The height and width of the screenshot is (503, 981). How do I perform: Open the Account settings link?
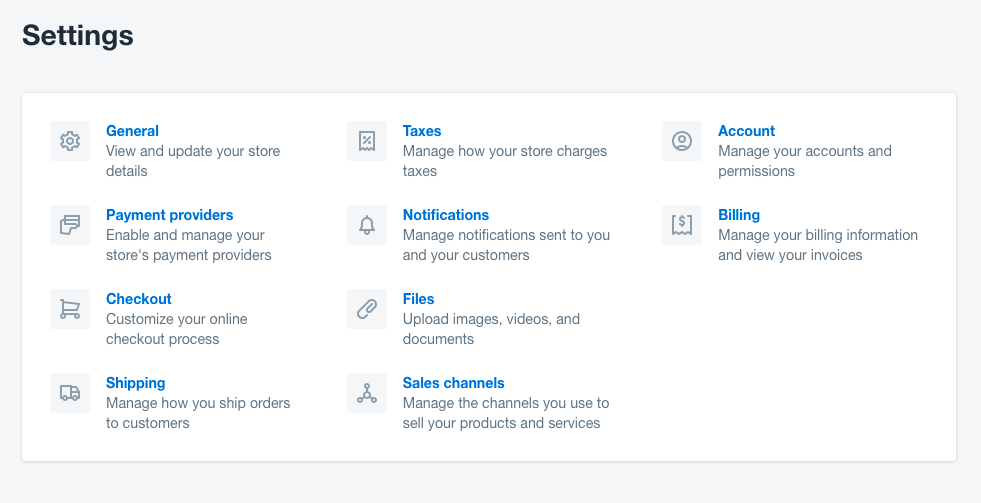tap(746, 131)
